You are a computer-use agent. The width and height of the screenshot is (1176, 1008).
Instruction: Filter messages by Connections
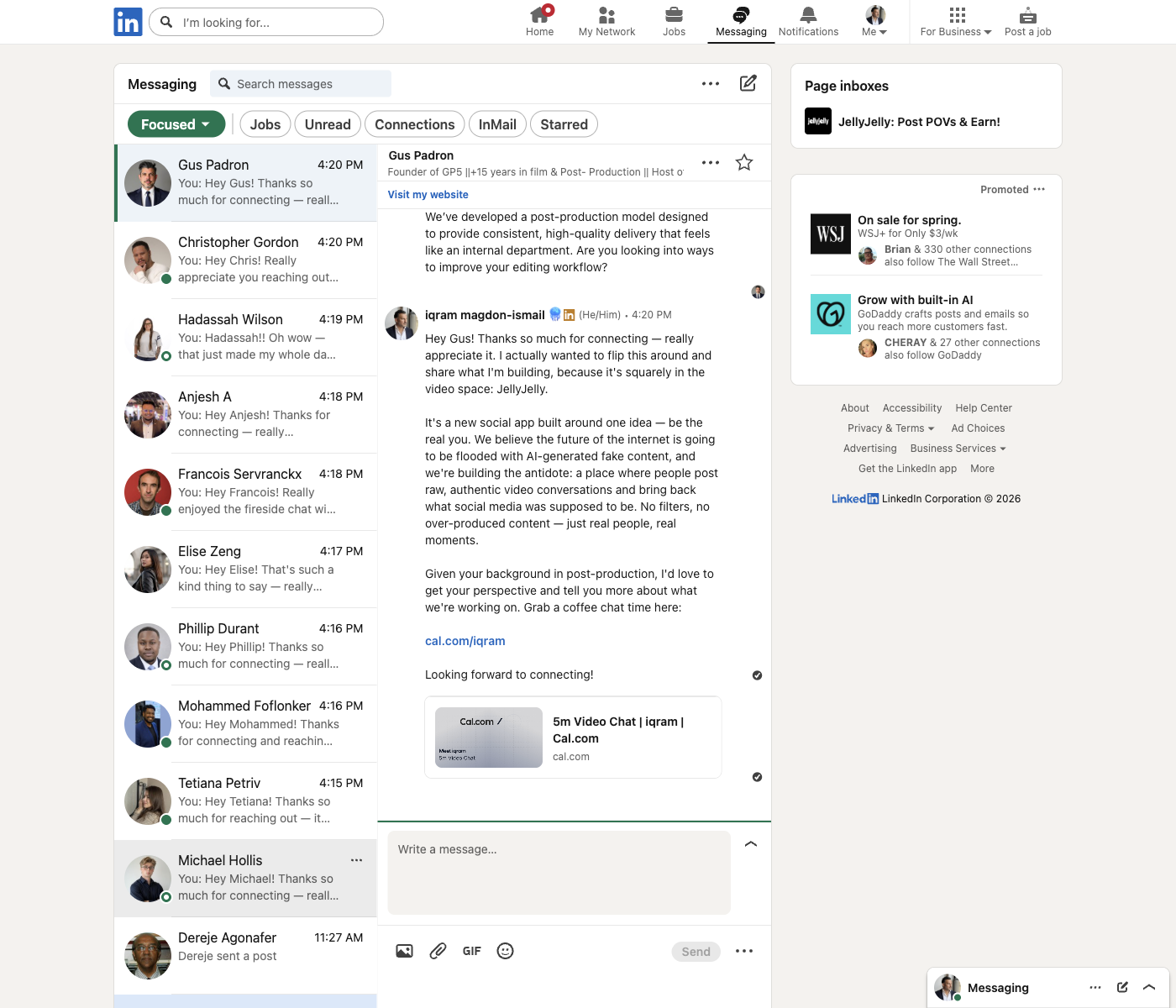pyautogui.click(x=415, y=124)
